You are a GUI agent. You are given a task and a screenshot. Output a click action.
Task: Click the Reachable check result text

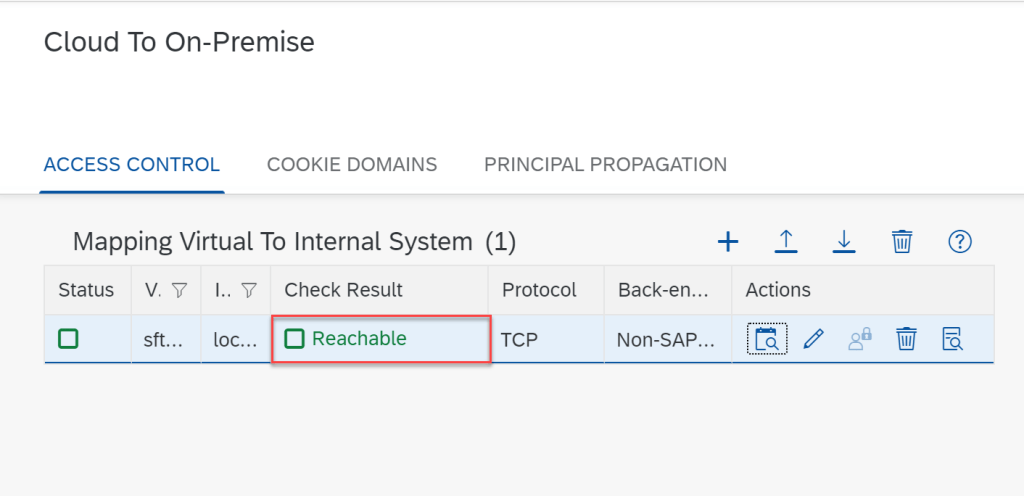[x=359, y=339]
